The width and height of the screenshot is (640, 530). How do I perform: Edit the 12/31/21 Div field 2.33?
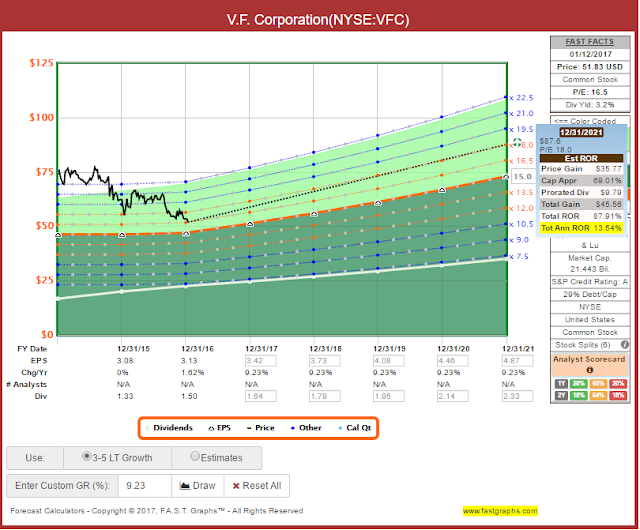(517, 396)
